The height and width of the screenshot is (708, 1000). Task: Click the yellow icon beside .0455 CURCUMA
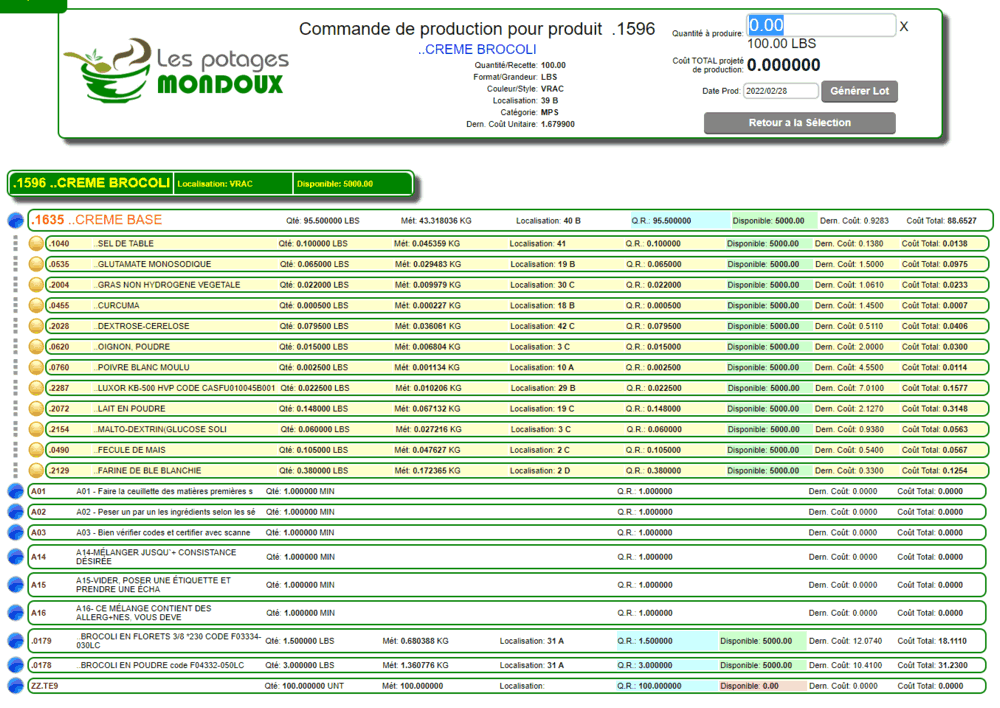point(36,306)
